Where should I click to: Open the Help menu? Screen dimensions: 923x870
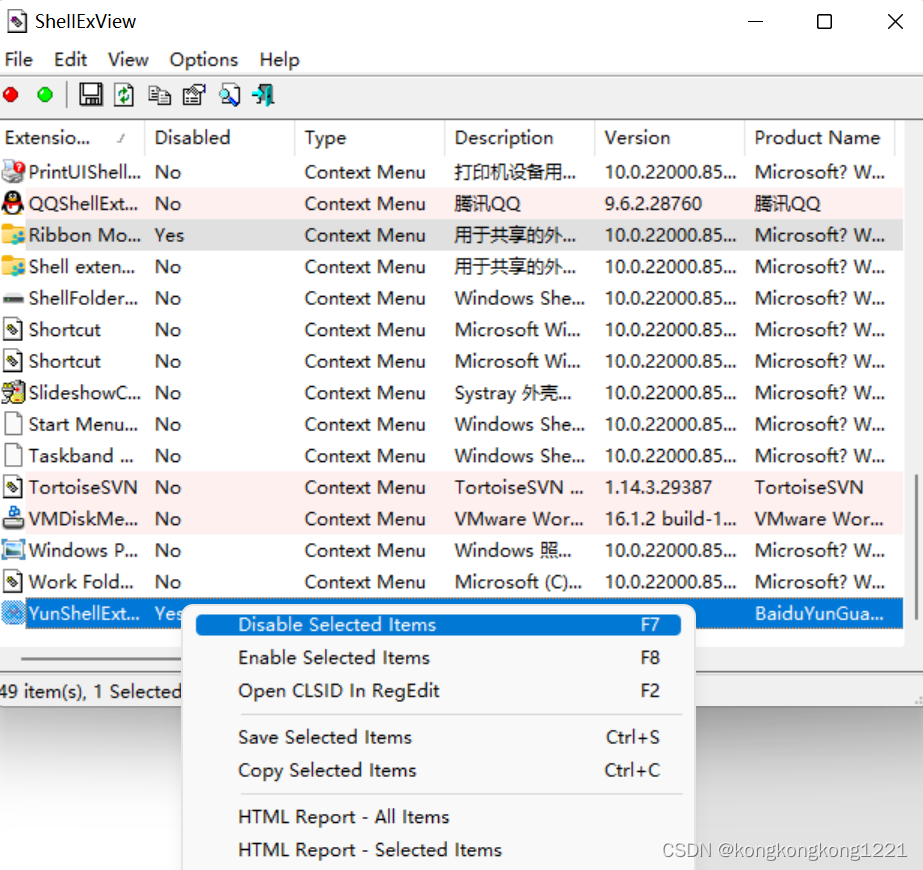pos(280,59)
